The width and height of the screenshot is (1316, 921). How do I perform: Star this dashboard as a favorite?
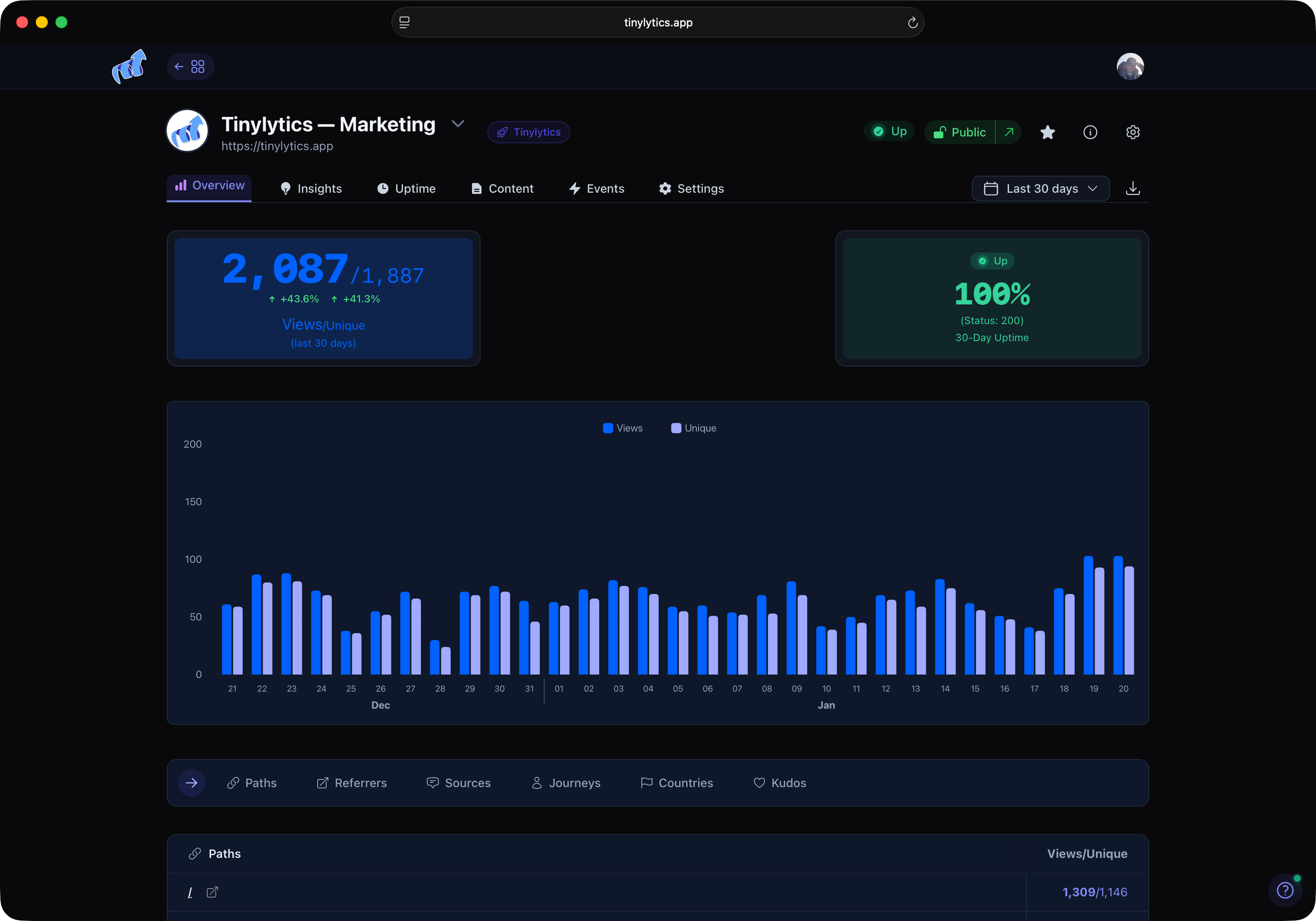1047,132
